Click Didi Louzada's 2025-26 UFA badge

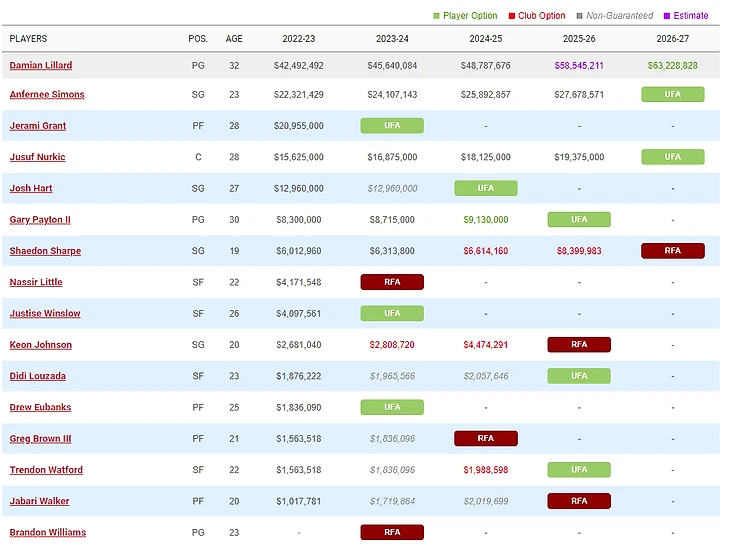579,376
